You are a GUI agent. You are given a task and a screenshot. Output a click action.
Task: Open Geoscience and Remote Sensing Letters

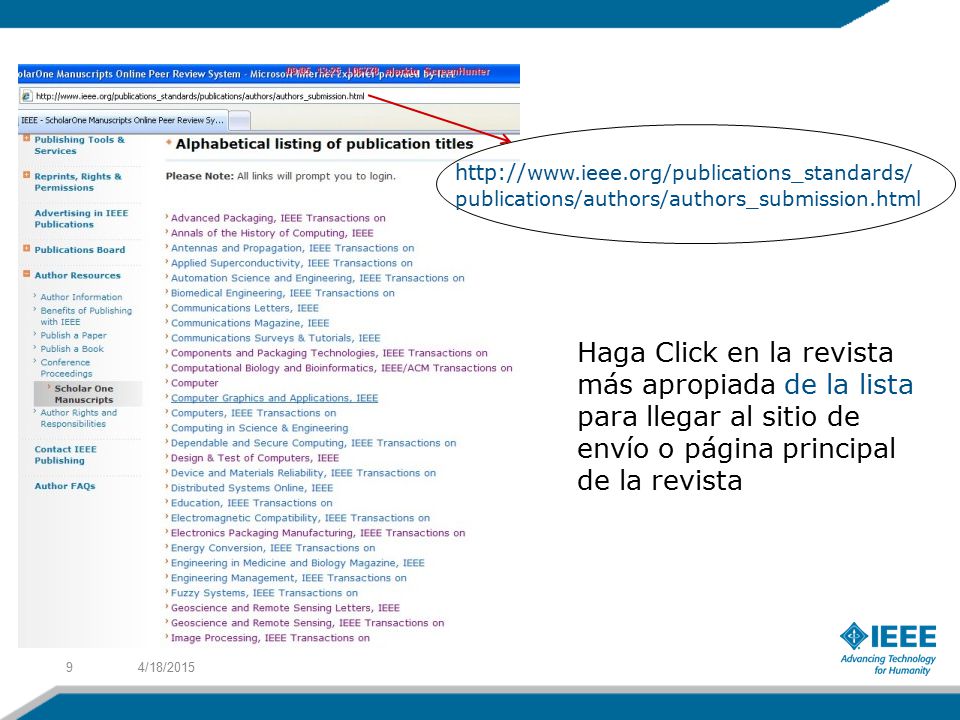click(x=285, y=608)
